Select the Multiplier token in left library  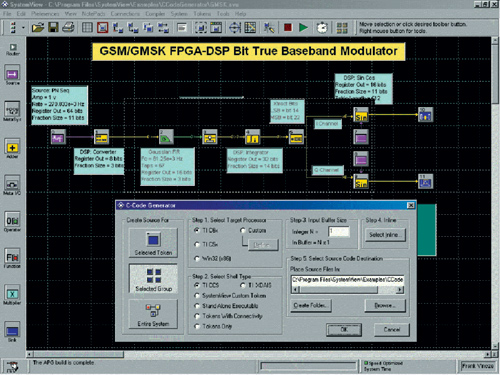coord(12,294)
